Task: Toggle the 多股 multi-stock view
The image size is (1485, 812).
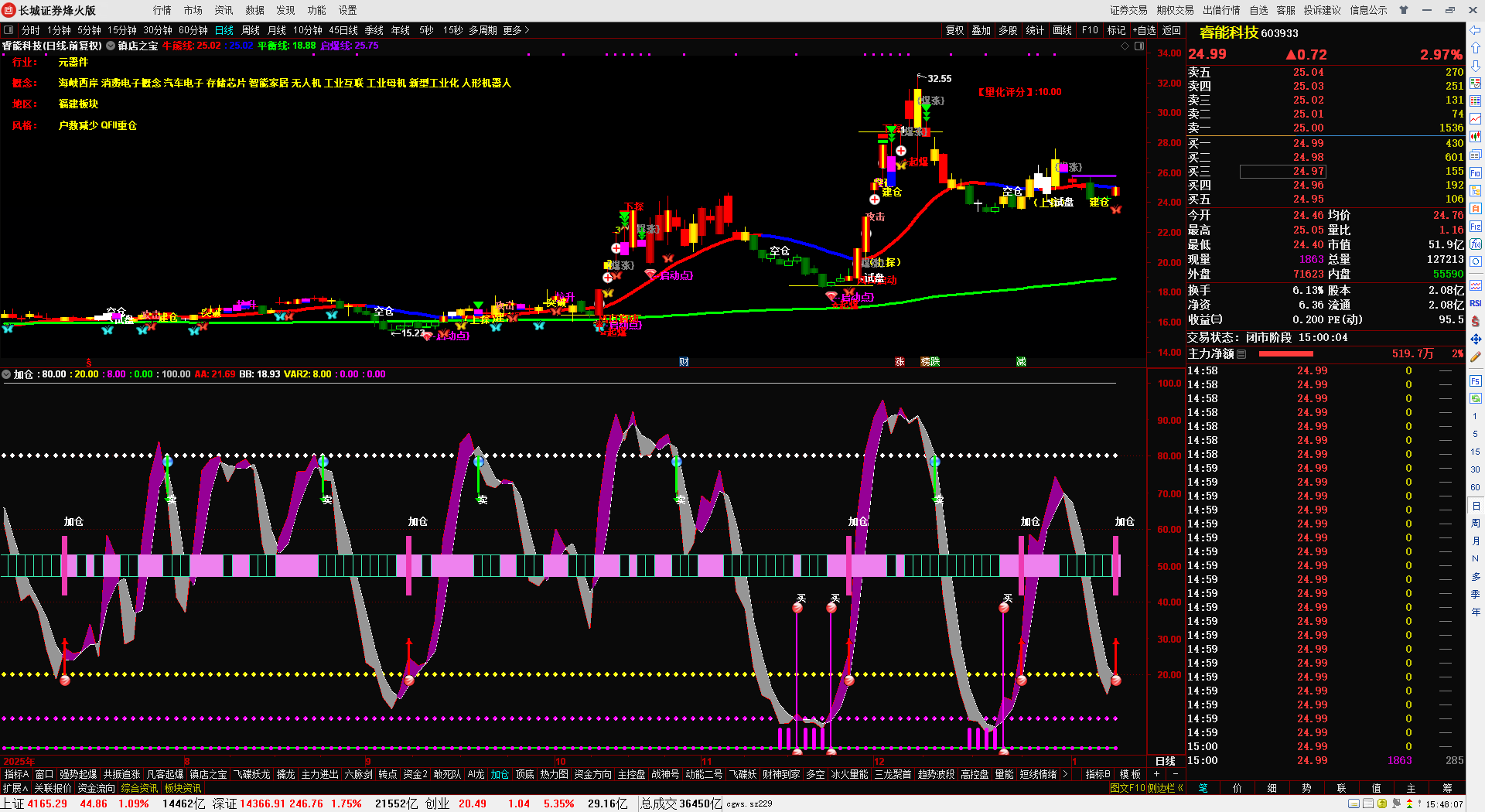Action: pos(1008,30)
